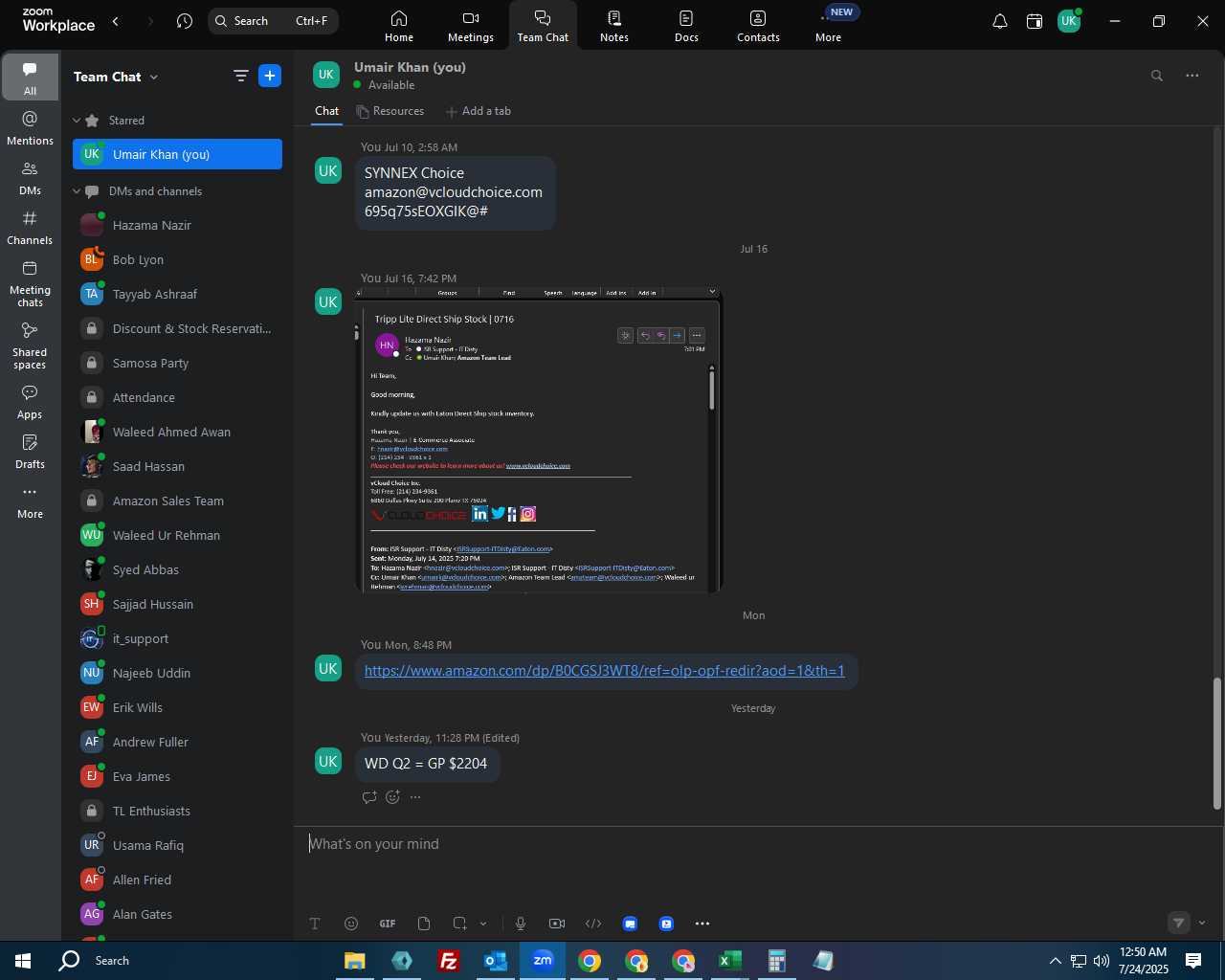Open Discount & Stock Reservation channel
The width and height of the screenshot is (1225, 980).
coord(177,329)
